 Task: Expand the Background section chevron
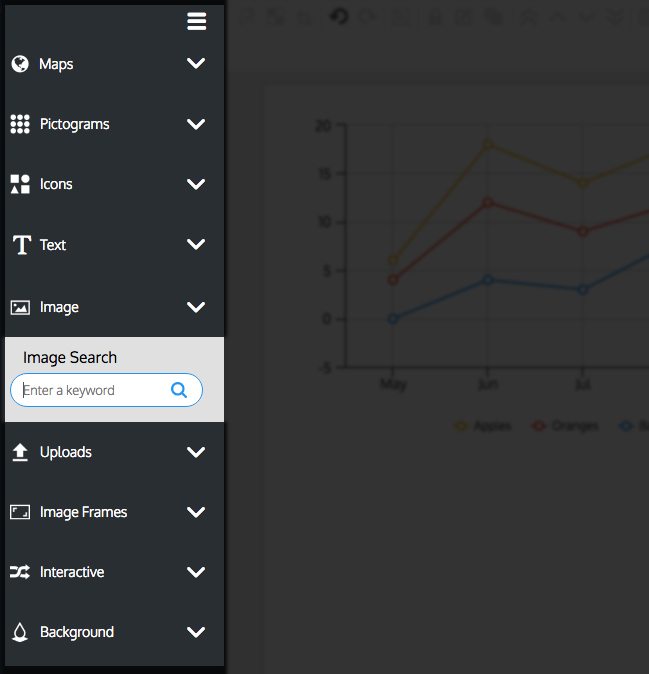196,632
